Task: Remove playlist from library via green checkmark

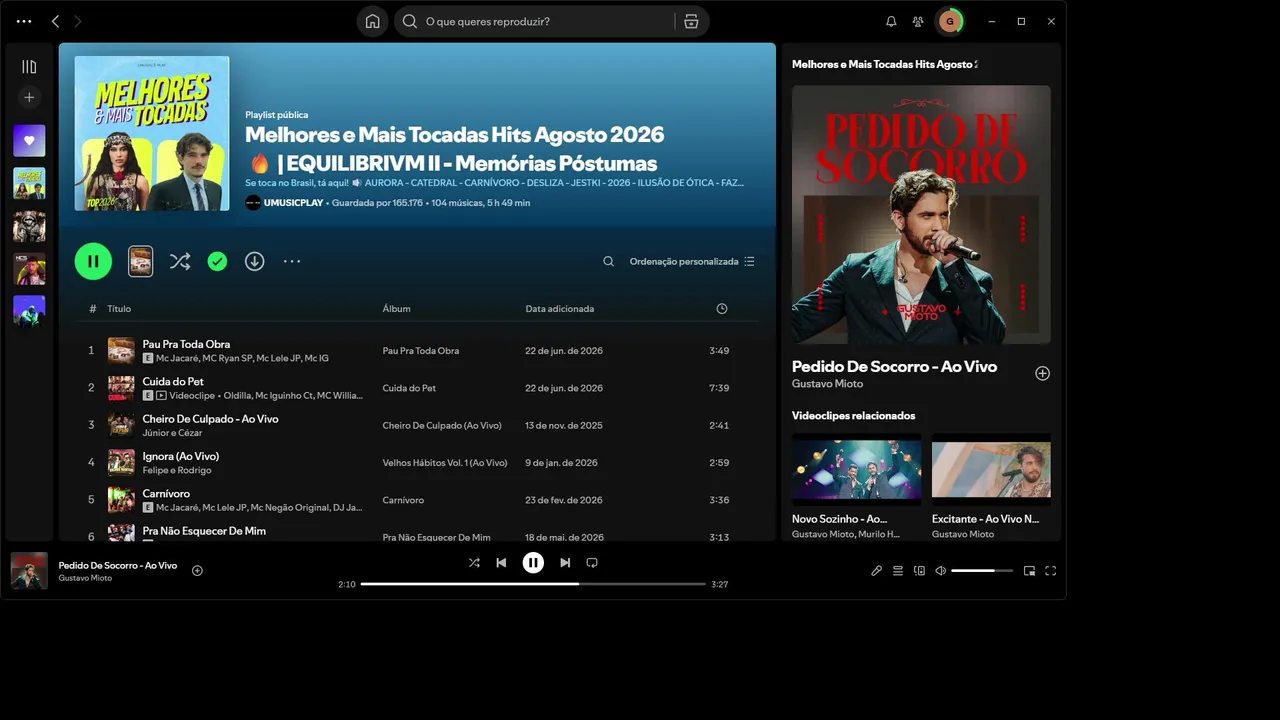Action: pos(217,261)
